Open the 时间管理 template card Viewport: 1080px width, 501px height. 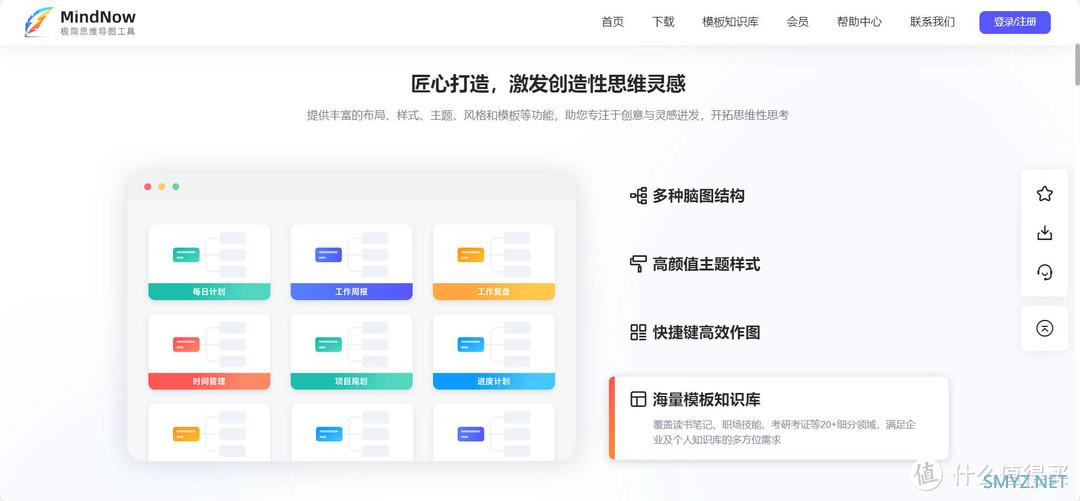209,352
